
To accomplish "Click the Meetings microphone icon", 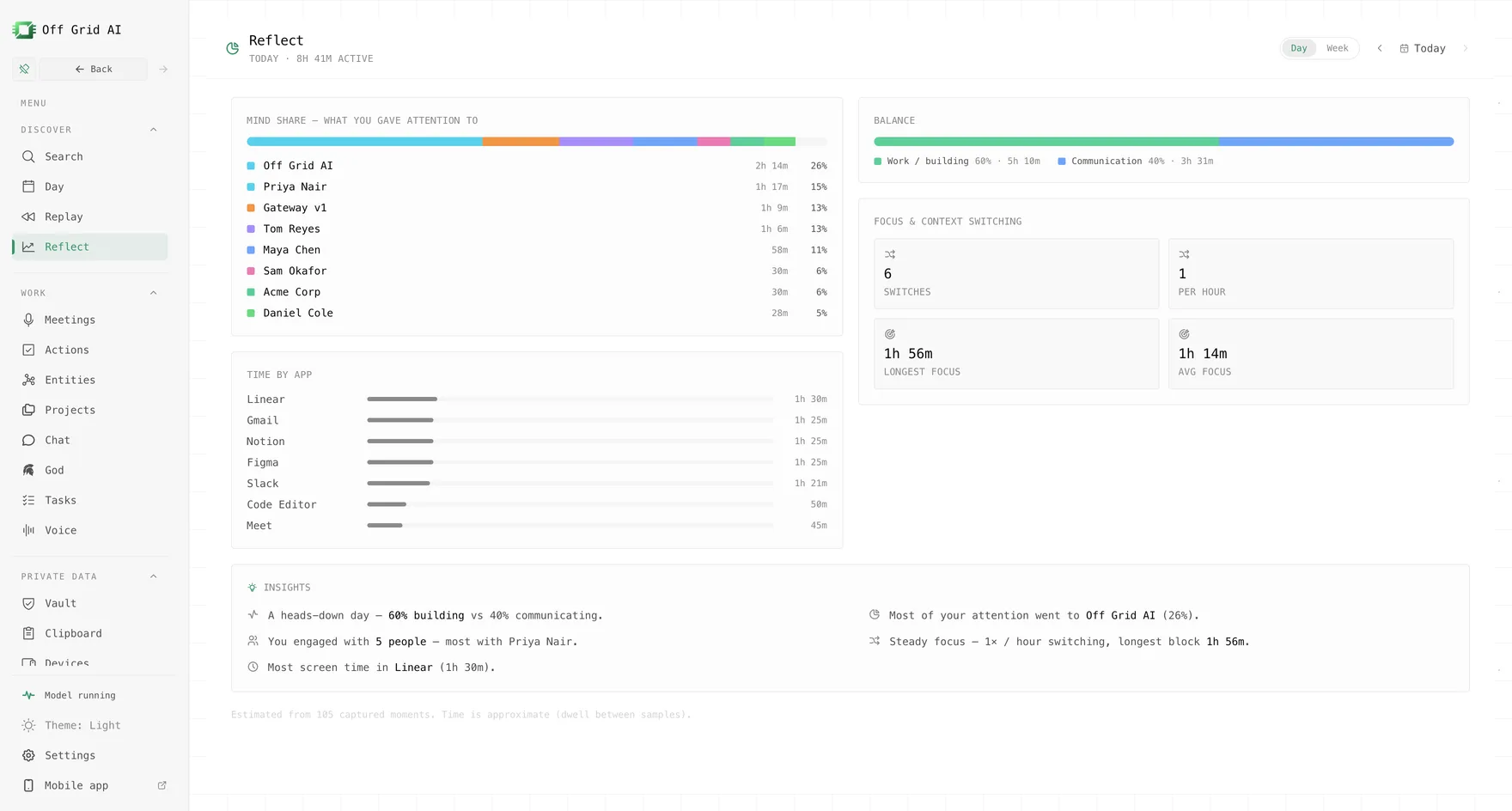I will pos(28,320).
